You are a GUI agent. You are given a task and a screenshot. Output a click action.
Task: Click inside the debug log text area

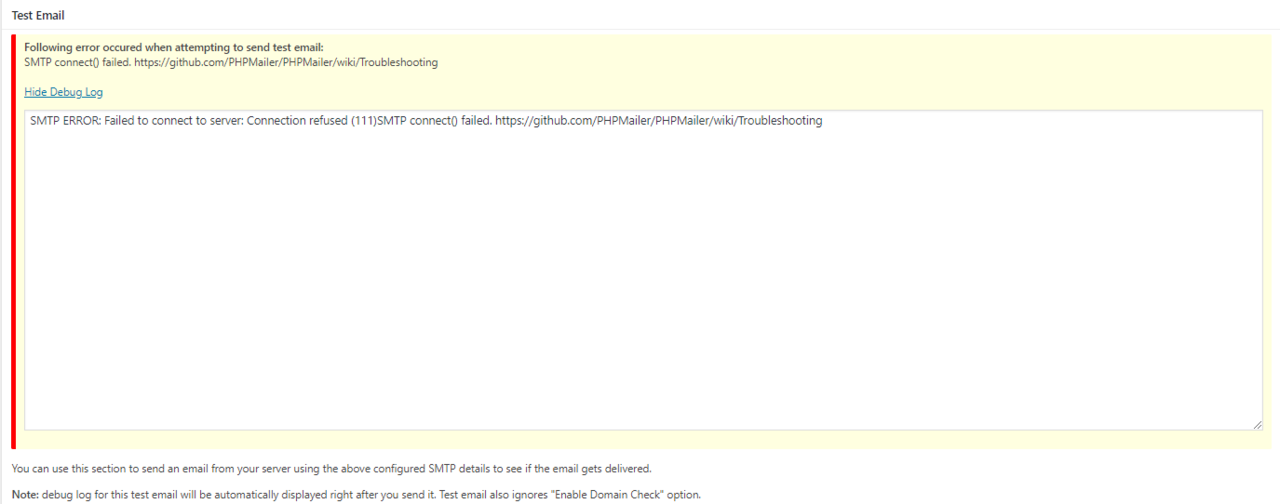(x=643, y=270)
